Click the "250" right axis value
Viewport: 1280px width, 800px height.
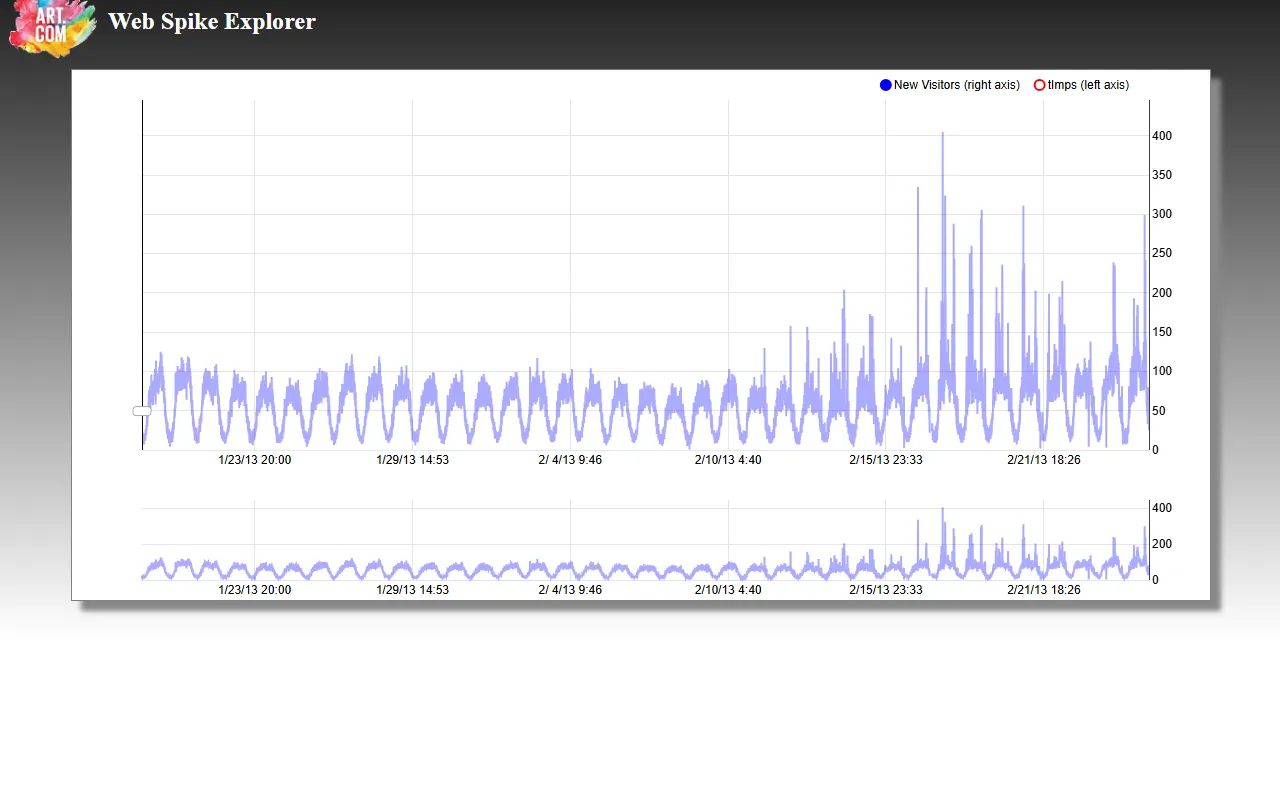click(1162, 254)
